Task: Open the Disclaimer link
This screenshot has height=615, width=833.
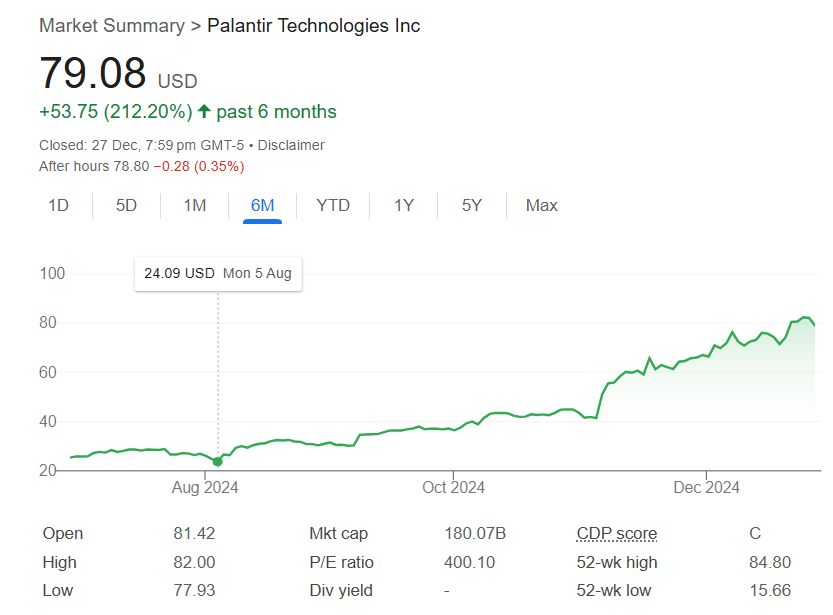Action: [291, 145]
